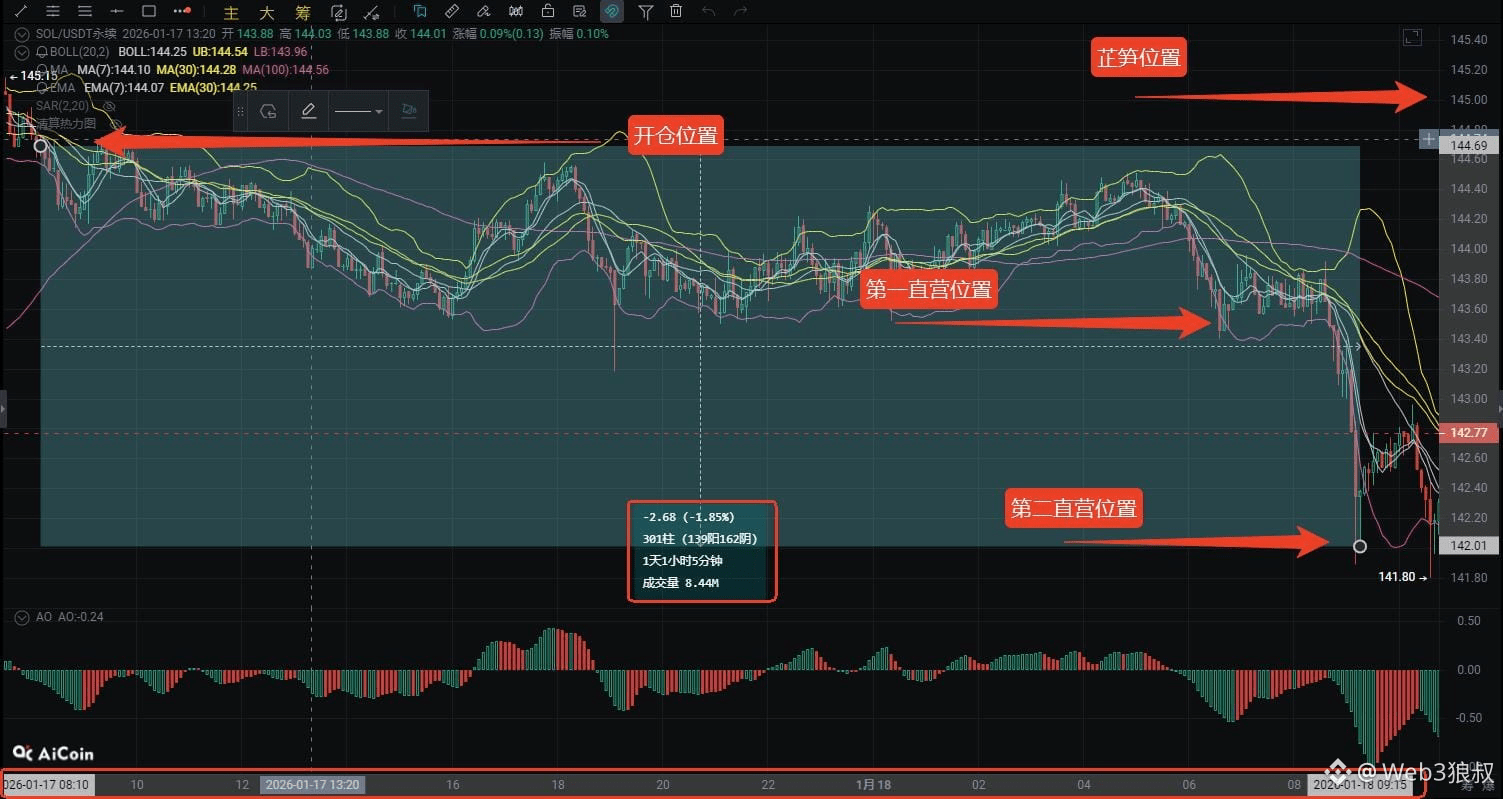The image size is (1503, 799).
Task: Select the measure ruler tool
Action: [450, 11]
